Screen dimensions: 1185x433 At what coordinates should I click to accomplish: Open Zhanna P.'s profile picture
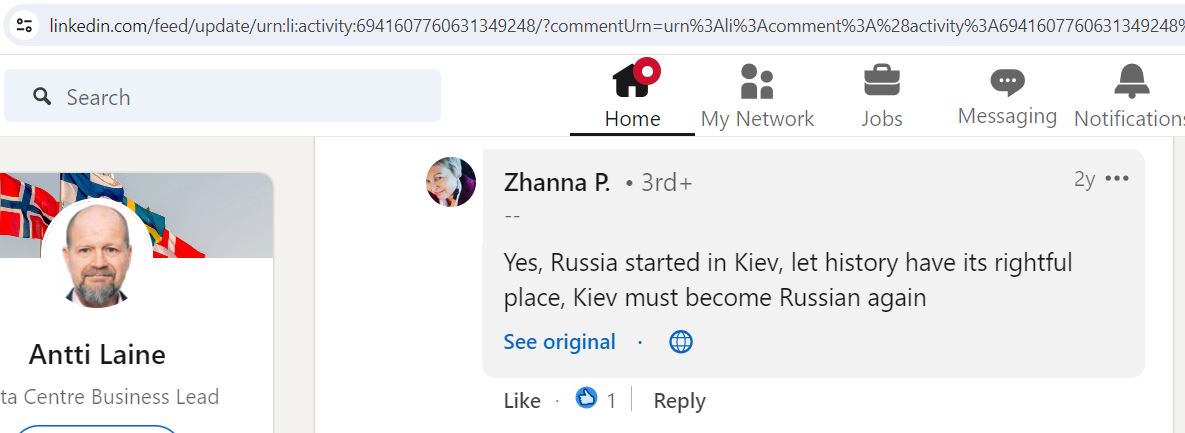click(x=451, y=181)
